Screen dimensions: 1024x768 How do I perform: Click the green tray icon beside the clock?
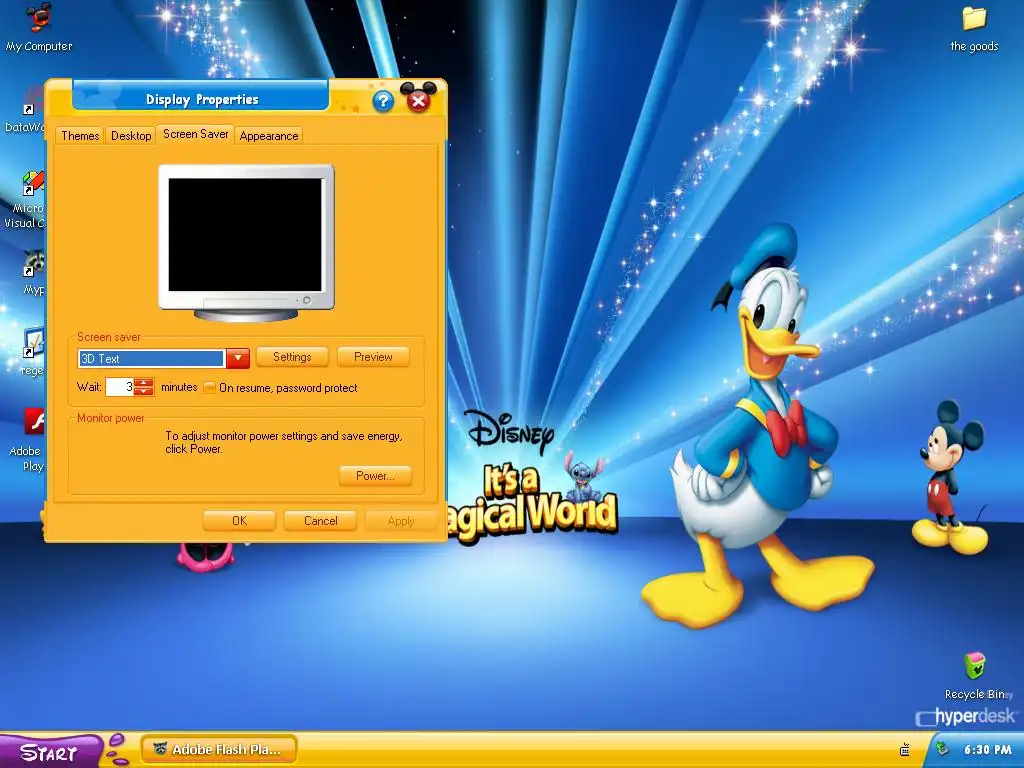(x=942, y=749)
